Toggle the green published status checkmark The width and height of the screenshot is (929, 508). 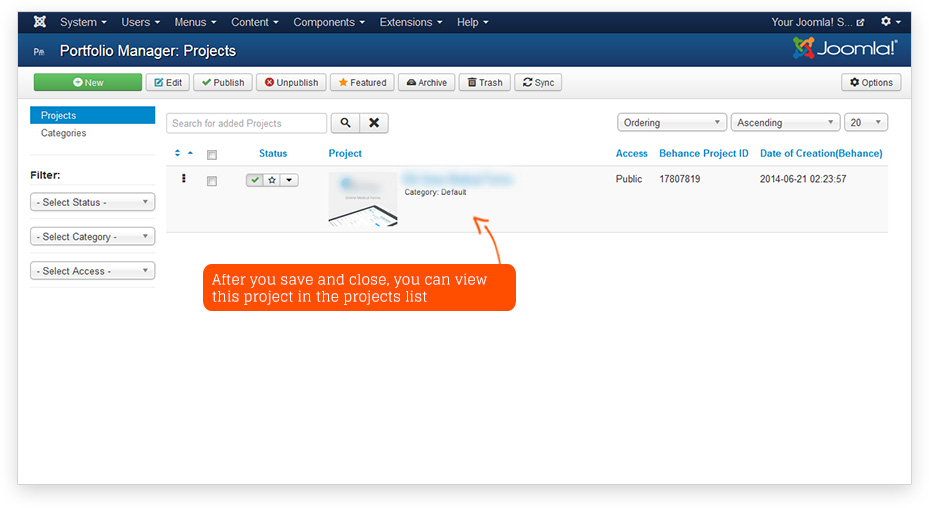pos(255,180)
